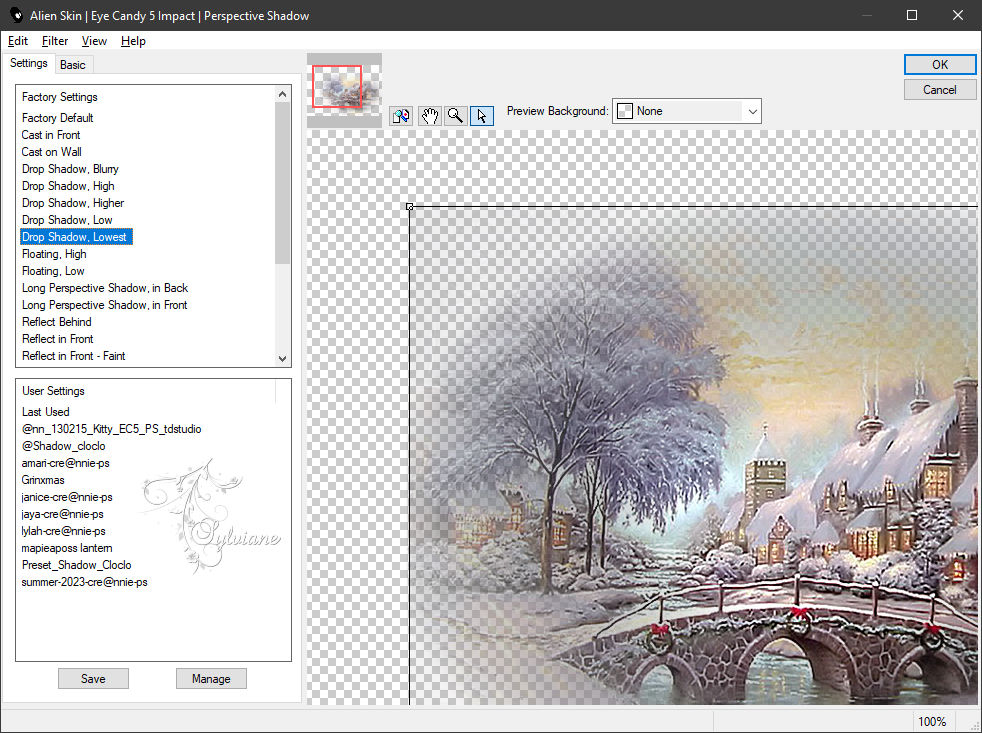The height and width of the screenshot is (733, 982).
Task: Open the Help menu
Action: pyautogui.click(x=133, y=41)
